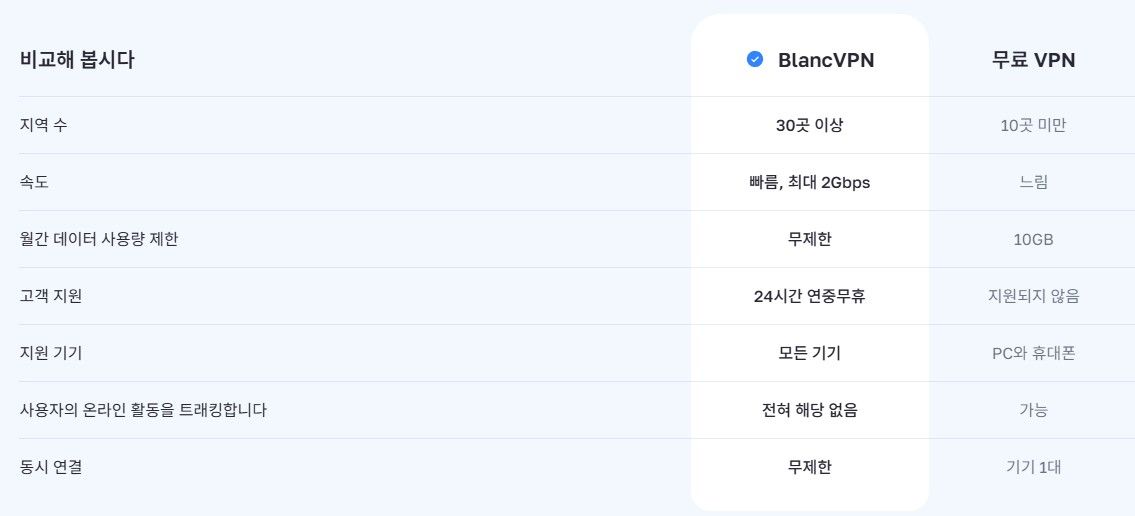Click the 지원되지 않음 cell

(x=1033, y=296)
